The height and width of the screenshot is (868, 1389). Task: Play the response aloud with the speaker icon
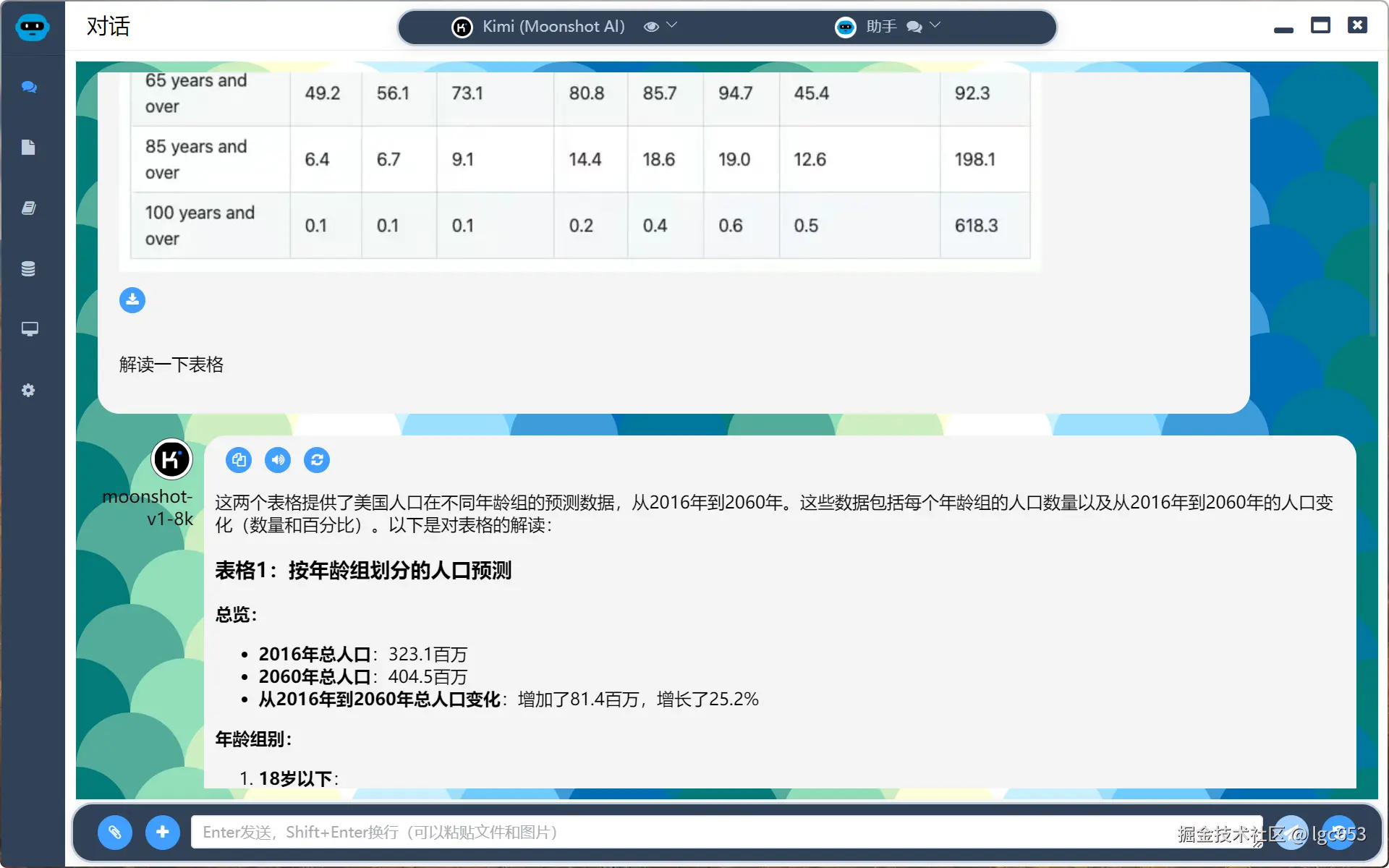[278, 460]
